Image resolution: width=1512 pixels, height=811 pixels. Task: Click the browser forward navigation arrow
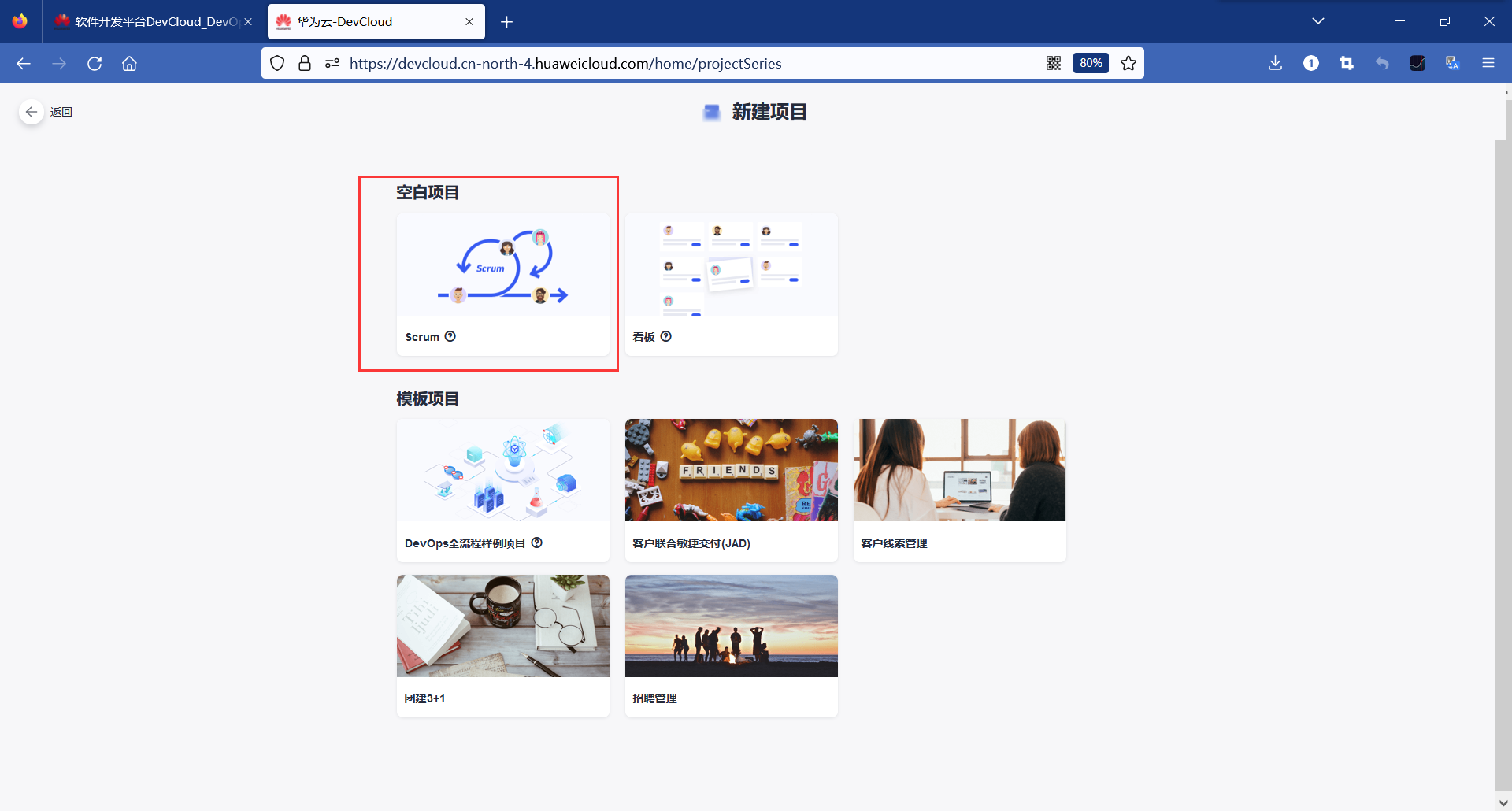point(59,64)
